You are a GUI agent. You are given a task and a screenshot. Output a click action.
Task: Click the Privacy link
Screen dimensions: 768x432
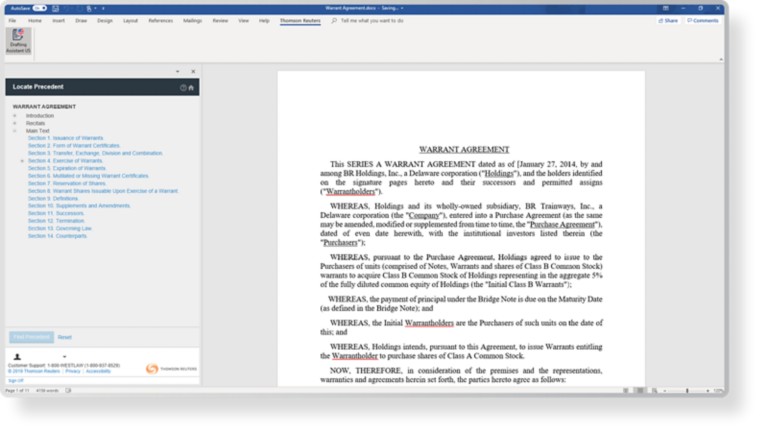click(x=72, y=371)
